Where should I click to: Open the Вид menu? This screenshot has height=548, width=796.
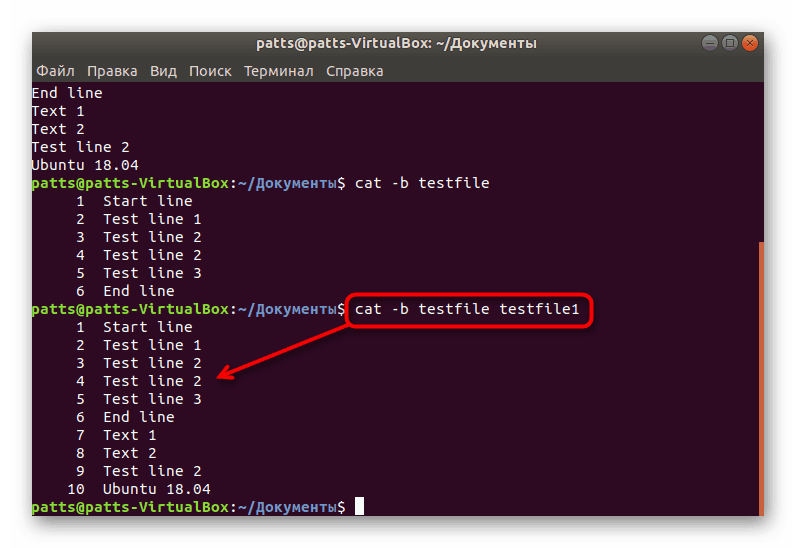[x=163, y=71]
